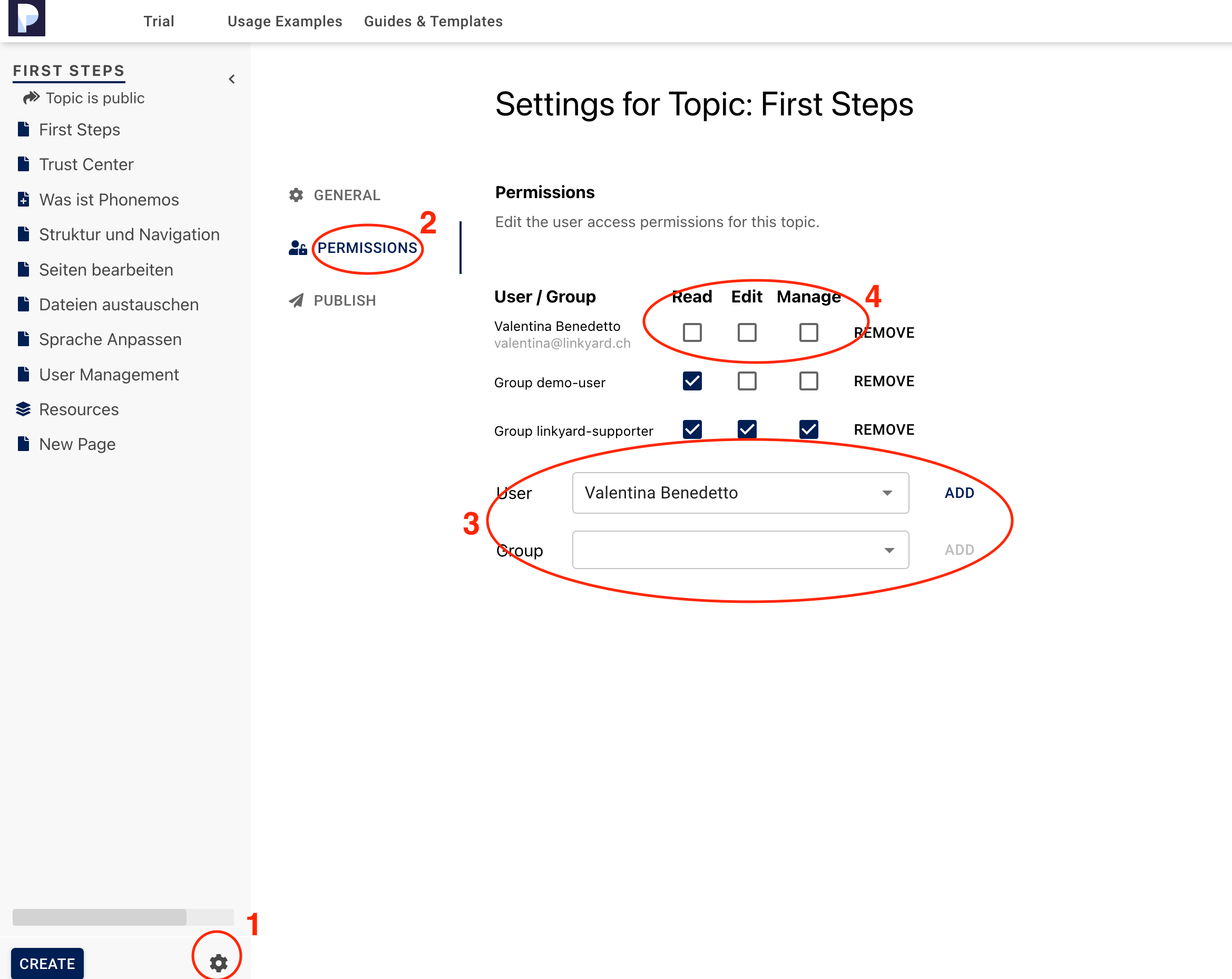Open settings via the gear icon
Image resolution: width=1232 pixels, height=979 pixels.
(218, 963)
